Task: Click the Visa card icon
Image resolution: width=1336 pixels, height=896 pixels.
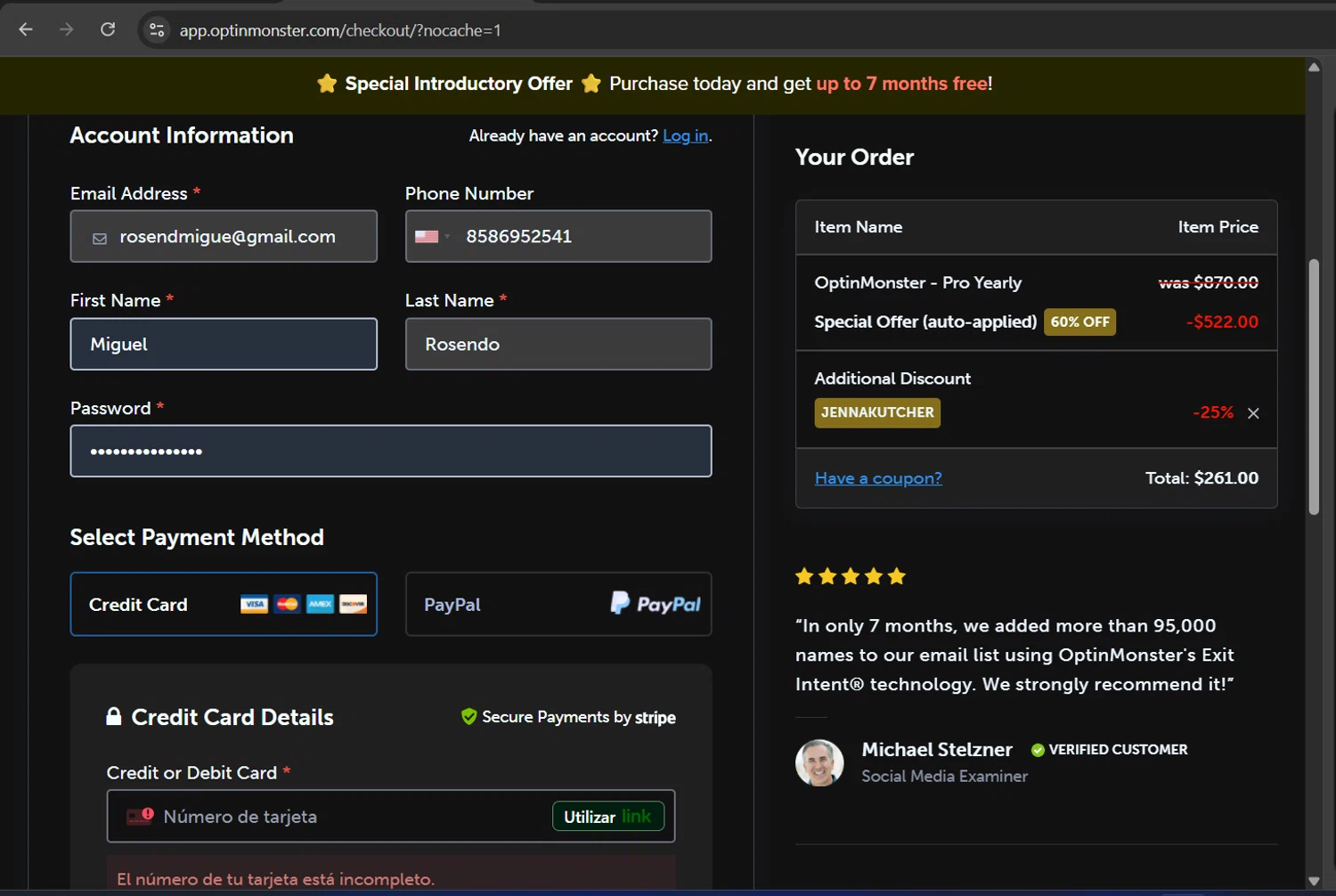Action: [254, 604]
